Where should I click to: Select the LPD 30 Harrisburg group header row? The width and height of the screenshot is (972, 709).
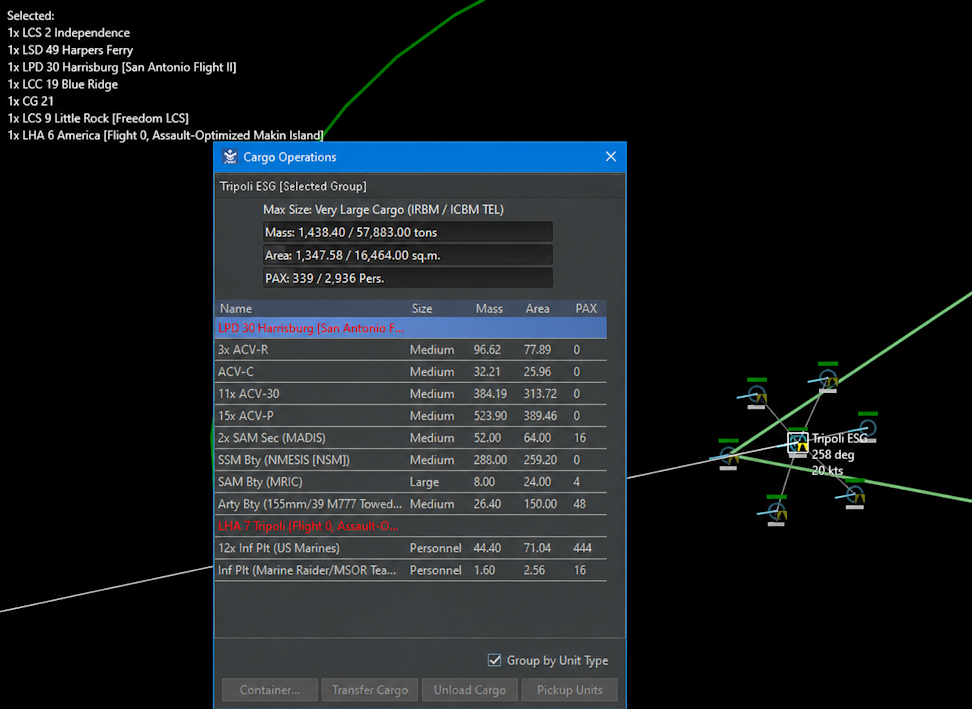[x=410, y=328]
